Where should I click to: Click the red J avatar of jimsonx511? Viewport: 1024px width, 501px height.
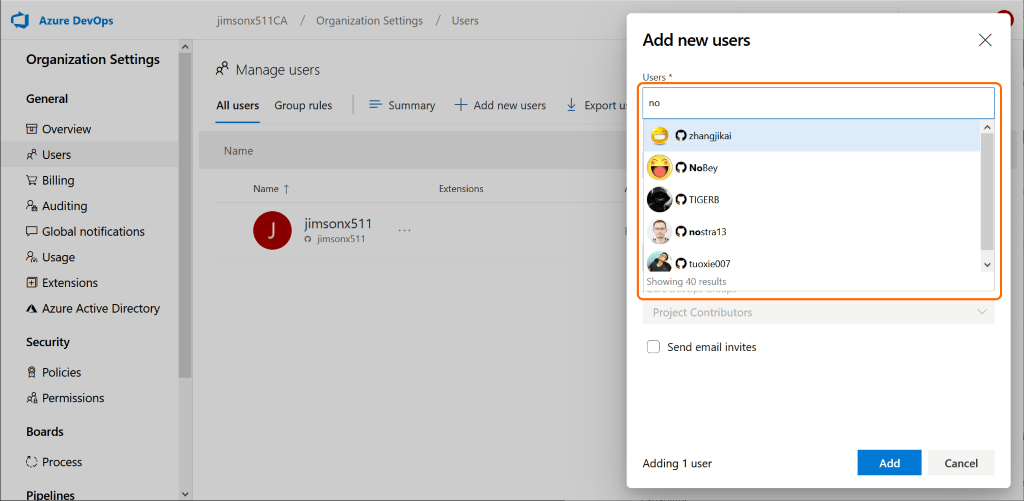coord(272,231)
